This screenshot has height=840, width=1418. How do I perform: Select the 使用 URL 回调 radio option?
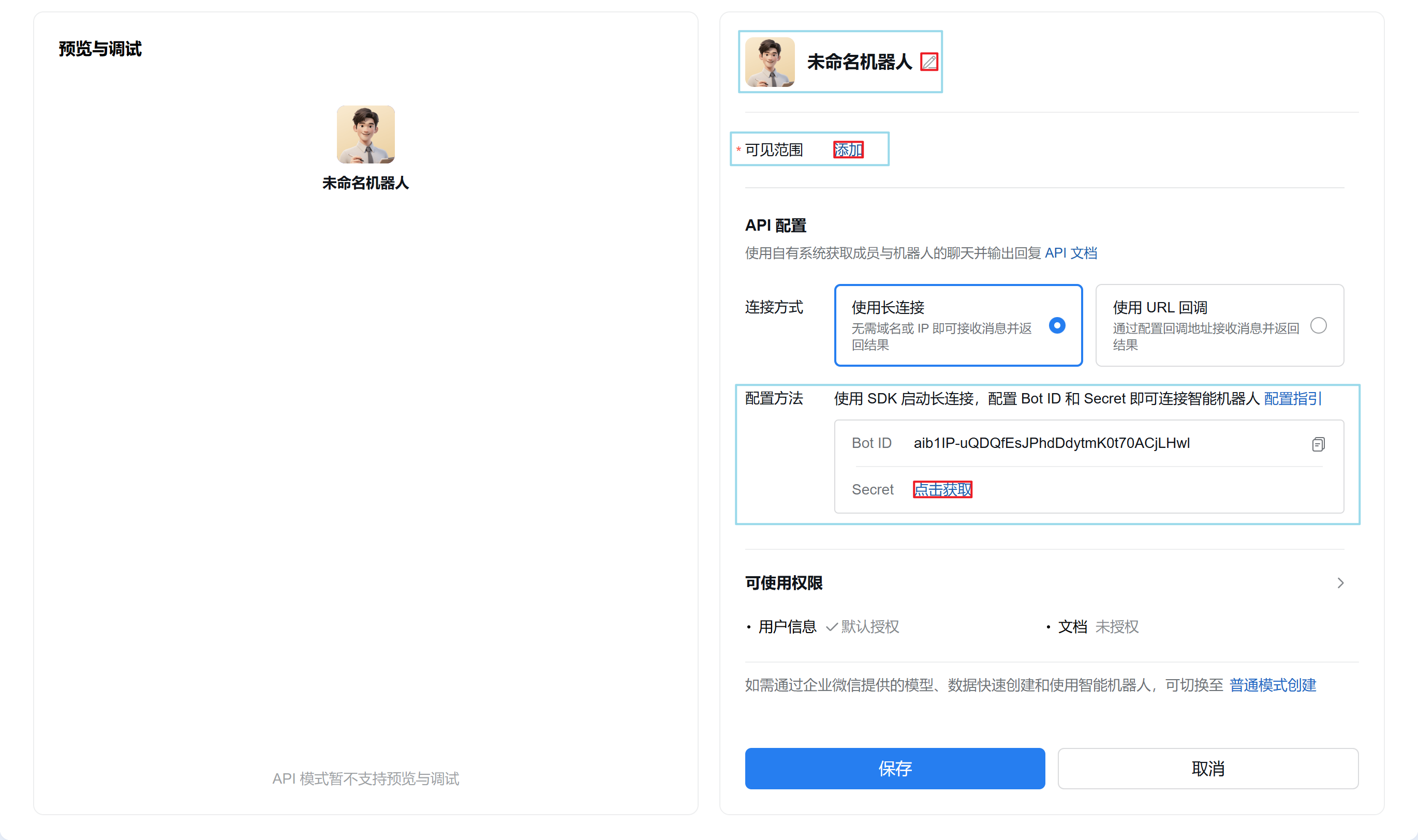pos(1318,325)
